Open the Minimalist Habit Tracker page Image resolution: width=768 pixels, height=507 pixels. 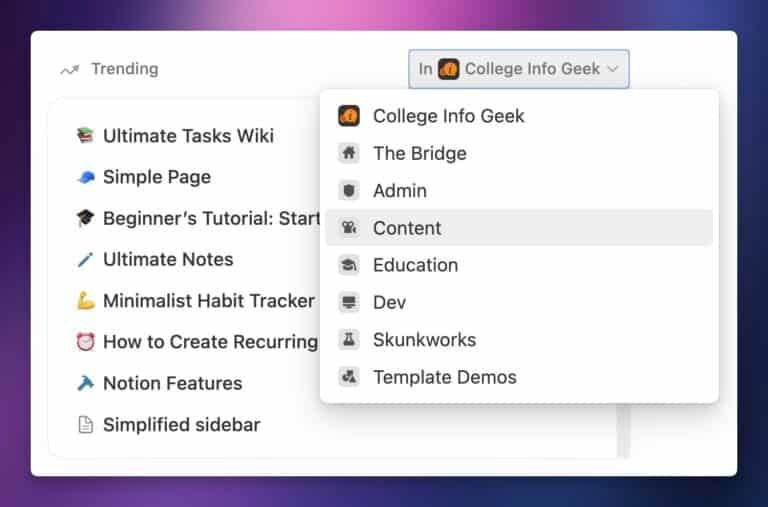pos(208,300)
